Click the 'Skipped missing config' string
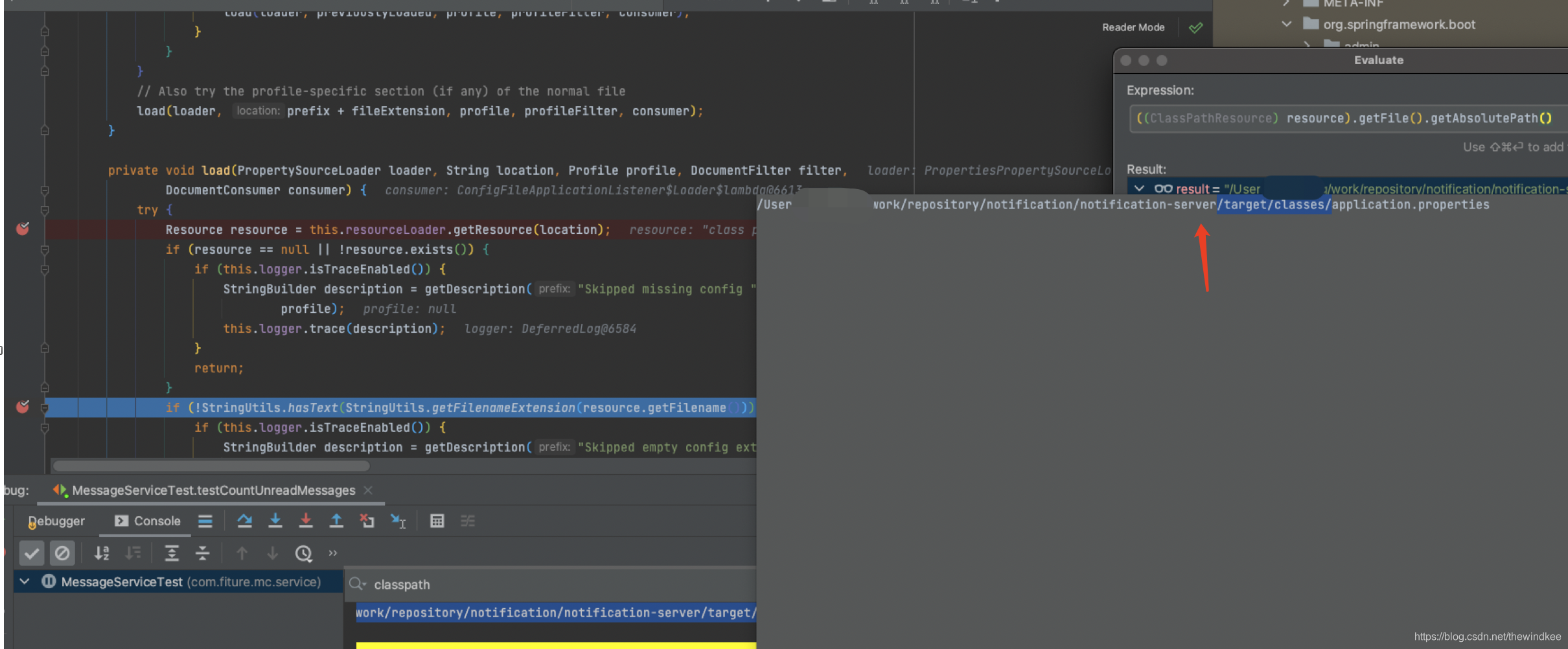Screen dimensions: 1568x649 [666, 289]
